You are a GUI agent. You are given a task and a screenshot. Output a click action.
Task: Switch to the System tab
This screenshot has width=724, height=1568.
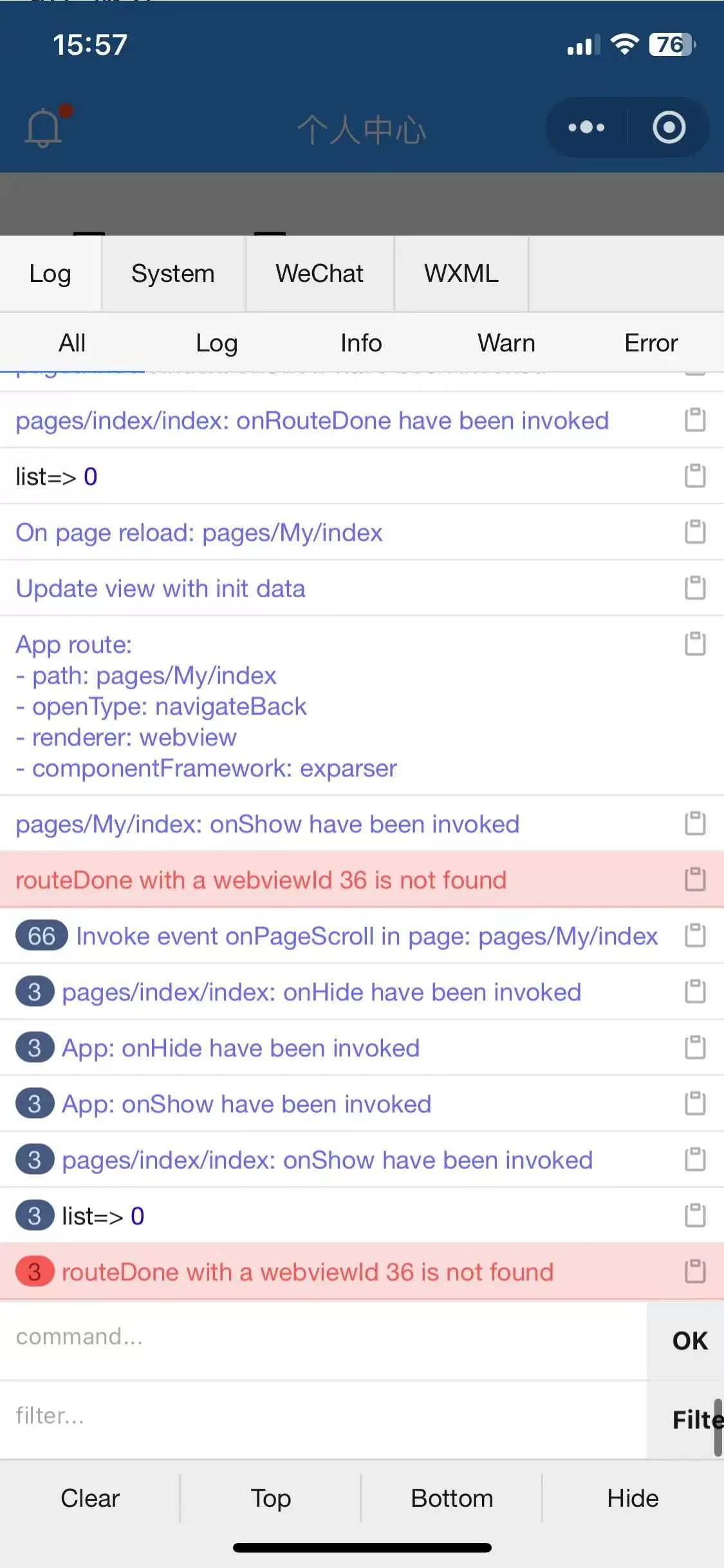click(173, 274)
